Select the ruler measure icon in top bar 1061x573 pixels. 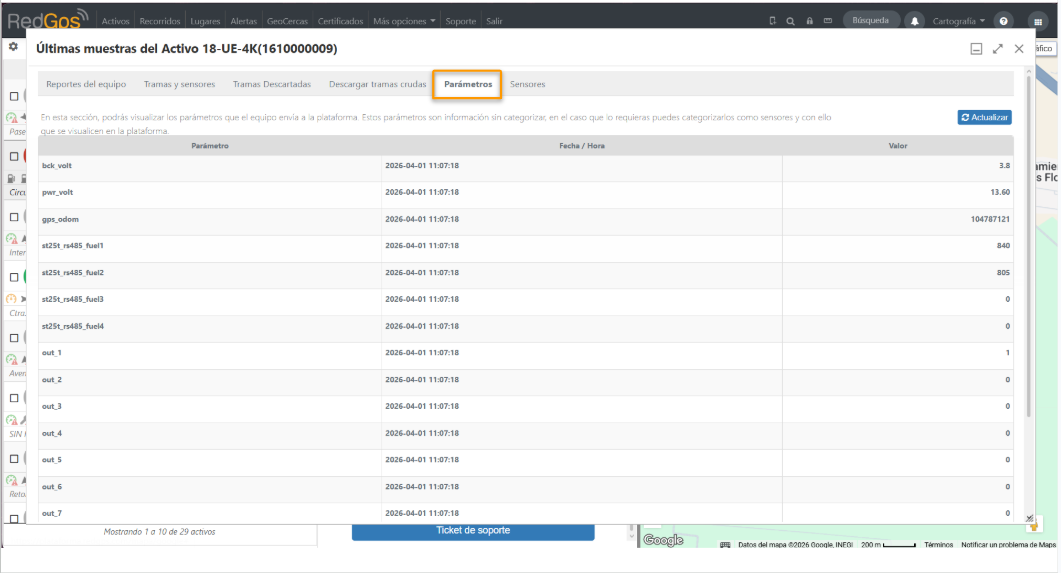[828, 21]
